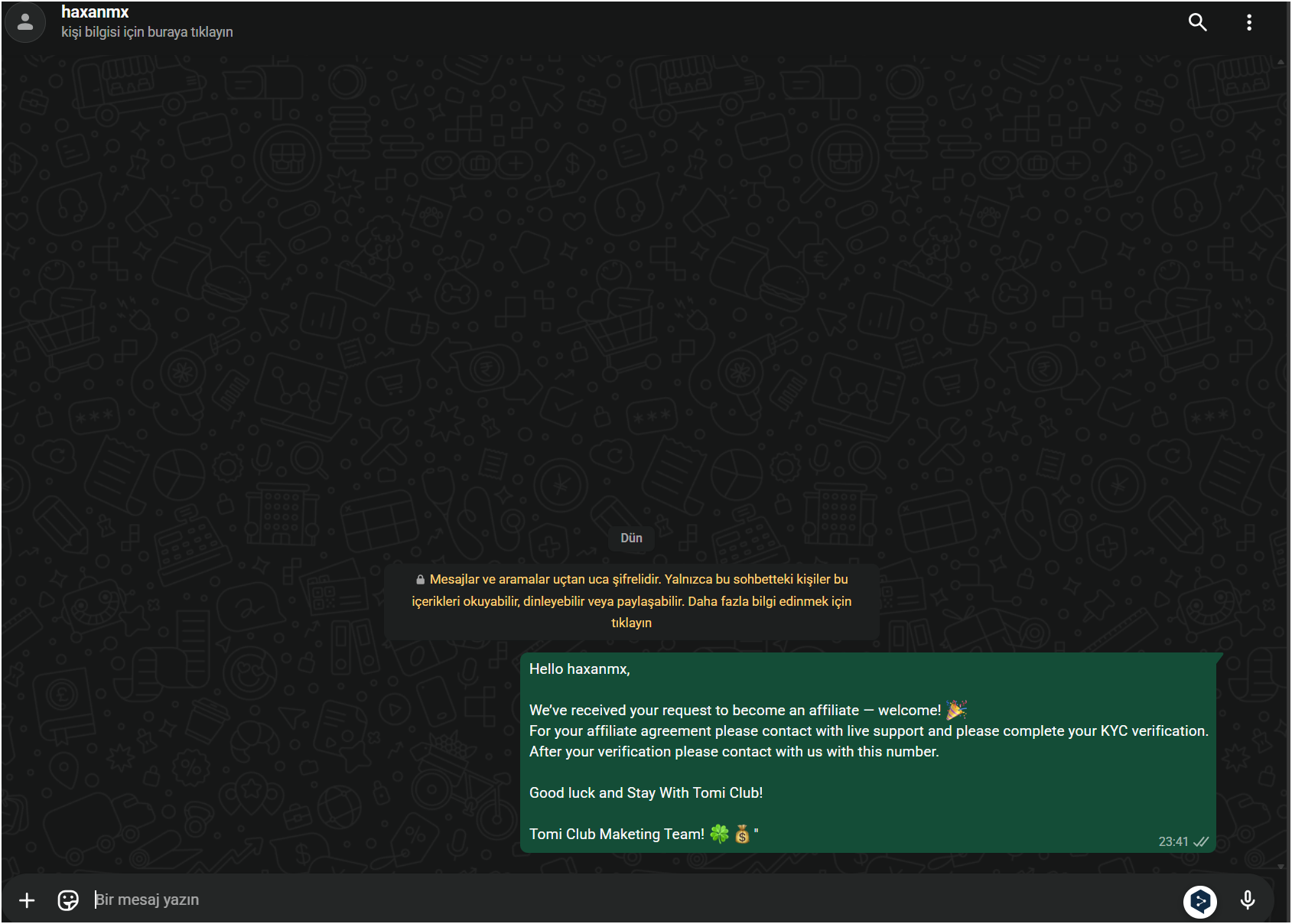The height and width of the screenshot is (924, 1292).
Task: Start voice message with microphone icon
Action: click(x=1248, y=900)
